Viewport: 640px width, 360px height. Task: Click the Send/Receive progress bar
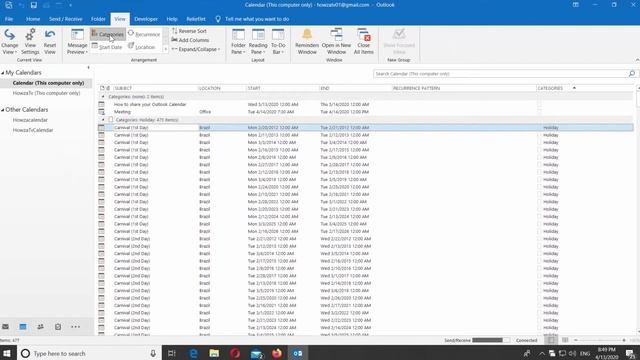[x=491, y=340]
